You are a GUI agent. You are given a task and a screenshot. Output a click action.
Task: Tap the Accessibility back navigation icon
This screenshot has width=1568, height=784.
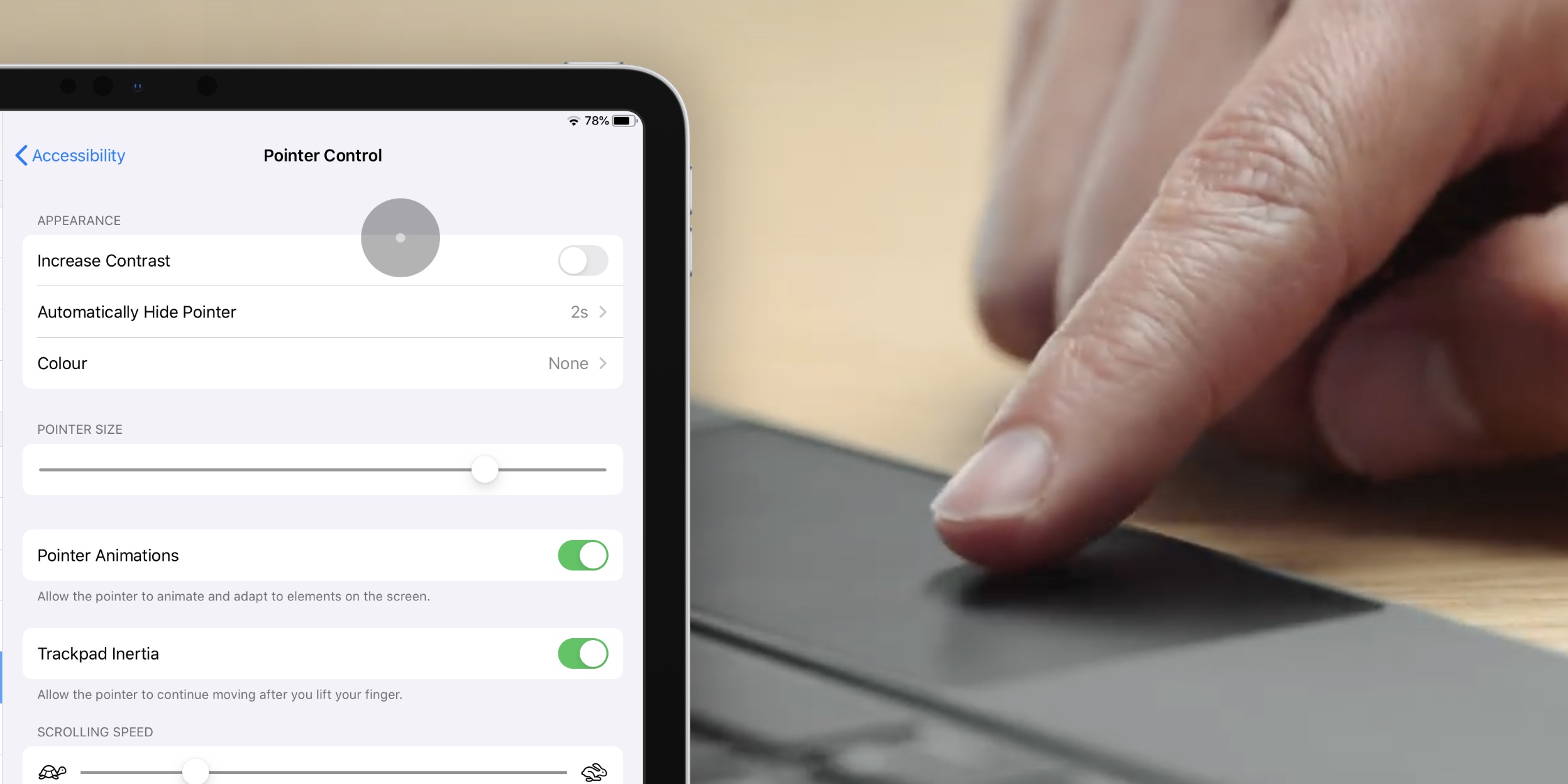[19, 155]
